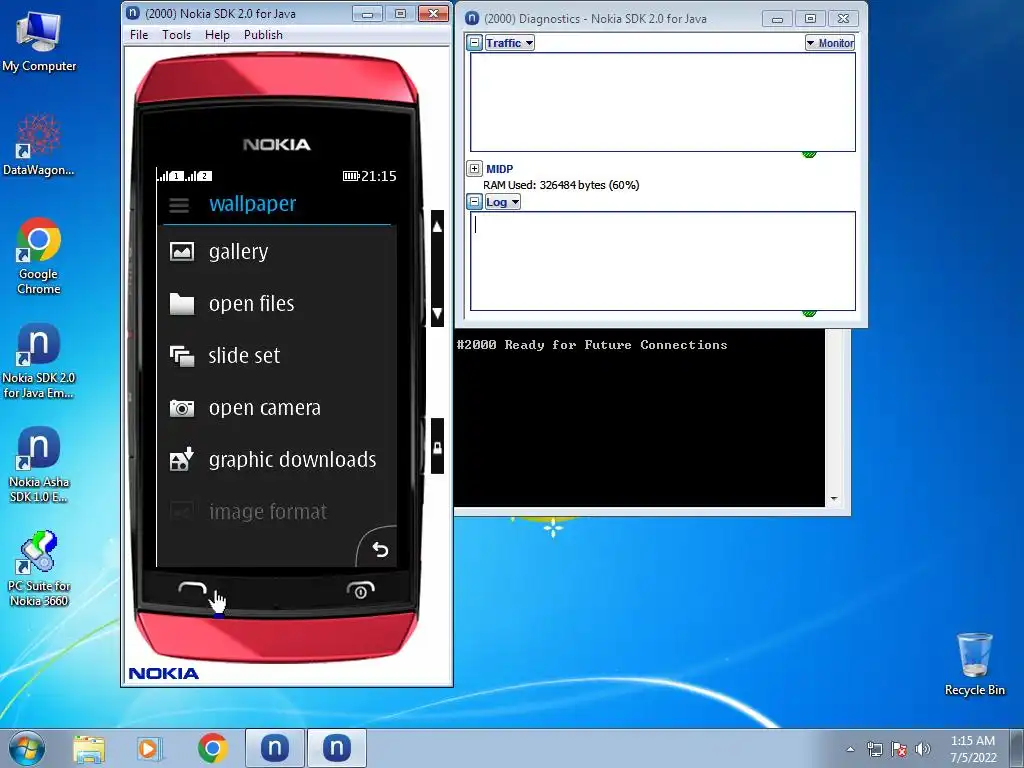Select Google Chrome desktop shortcut
Image resolution: width=1024 pixels, height=768 pixels.
point(39,256)
